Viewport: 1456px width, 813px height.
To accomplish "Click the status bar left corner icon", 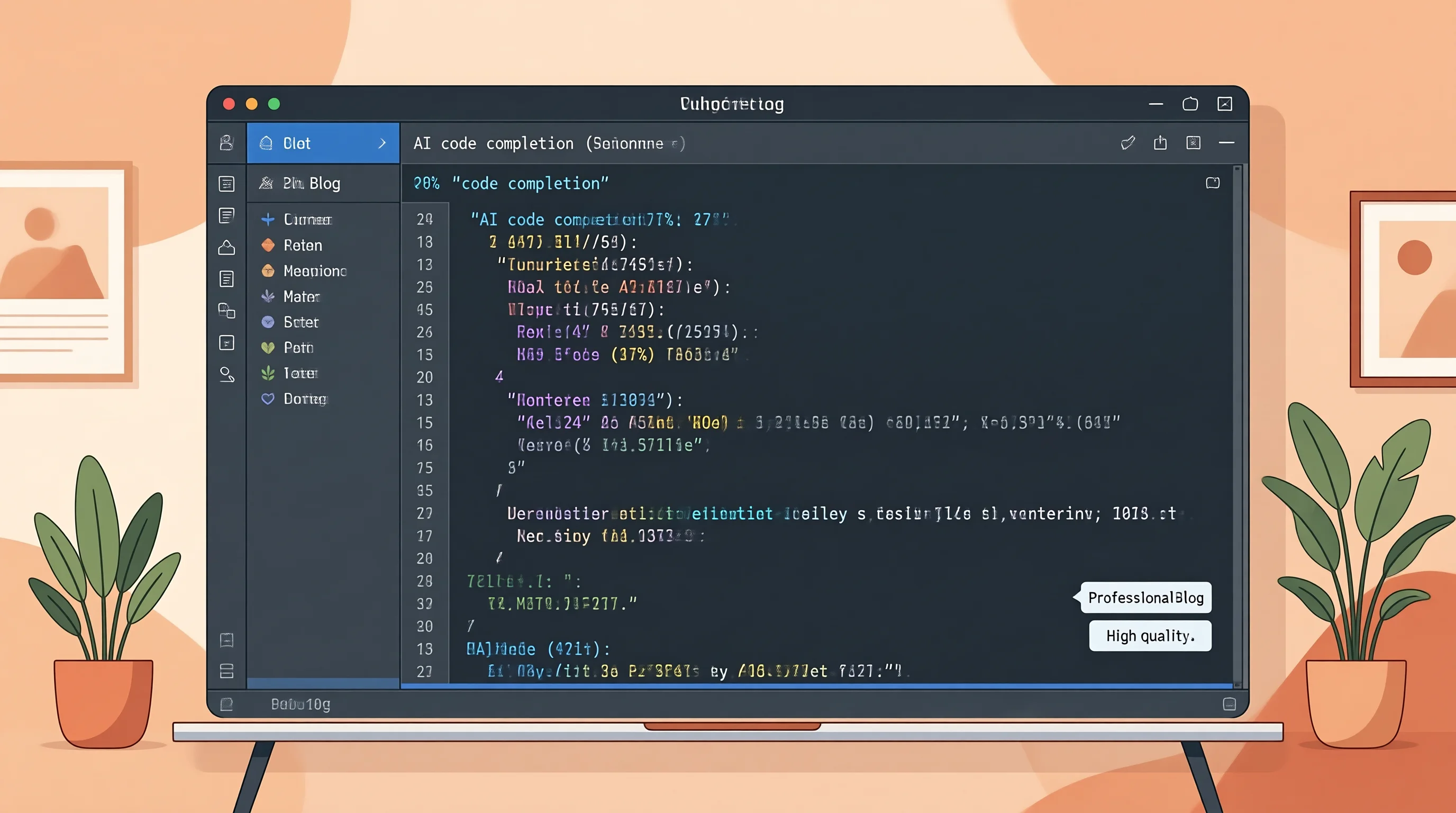I will click(226, 704).
